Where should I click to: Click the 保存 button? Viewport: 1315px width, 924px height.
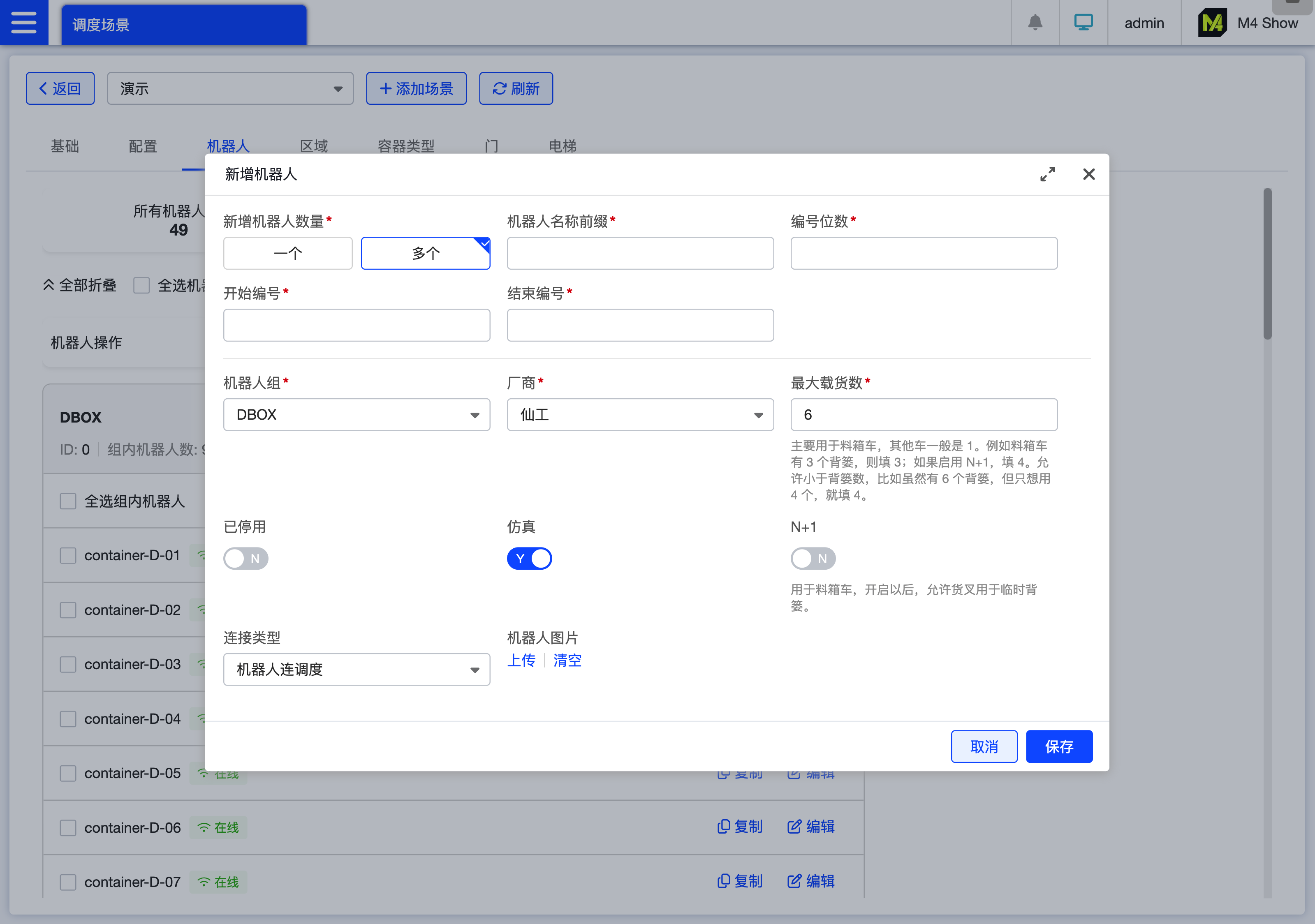click(x=1058, y=746)
